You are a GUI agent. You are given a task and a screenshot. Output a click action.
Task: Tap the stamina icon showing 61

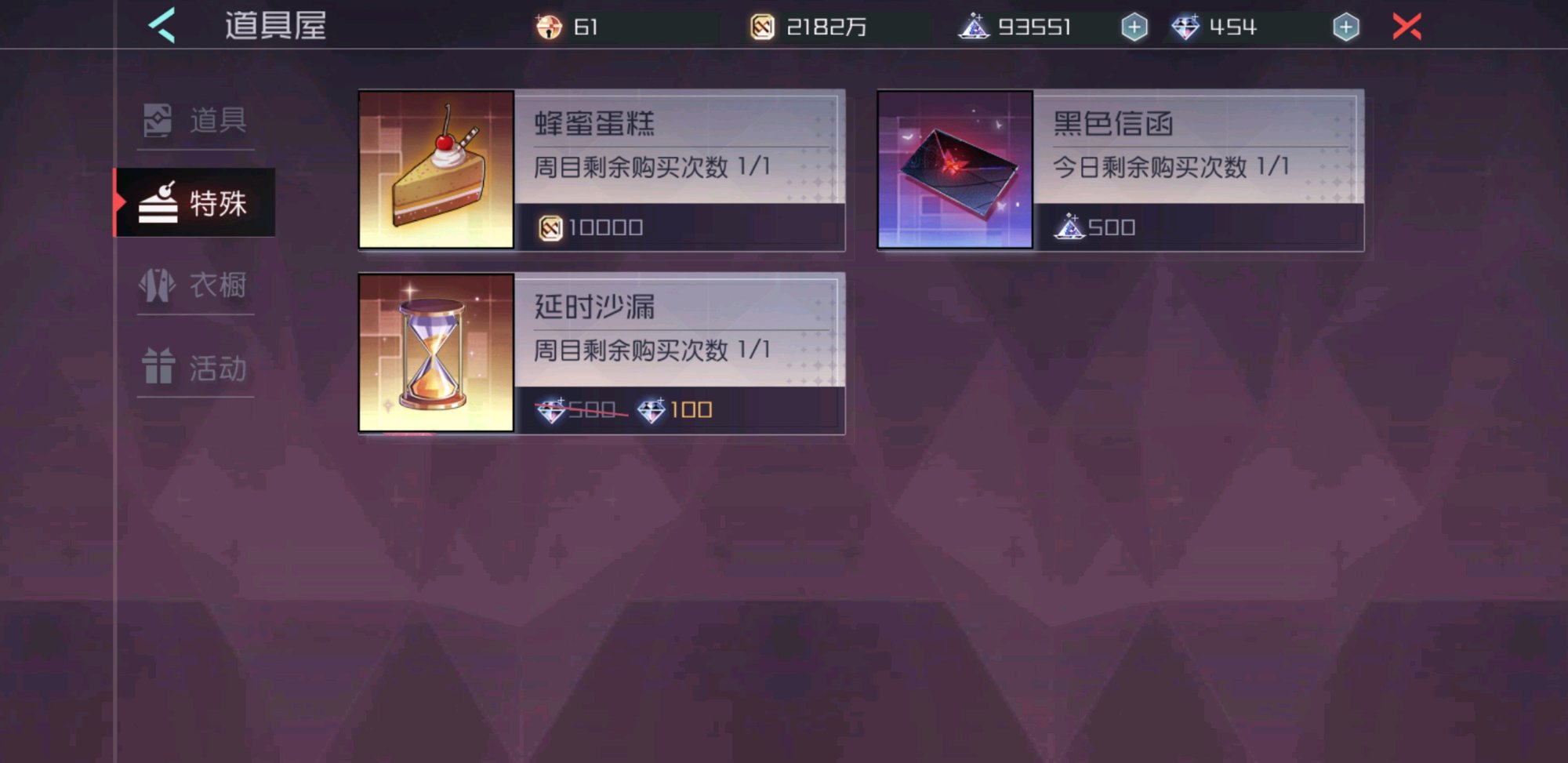point(549,27)
